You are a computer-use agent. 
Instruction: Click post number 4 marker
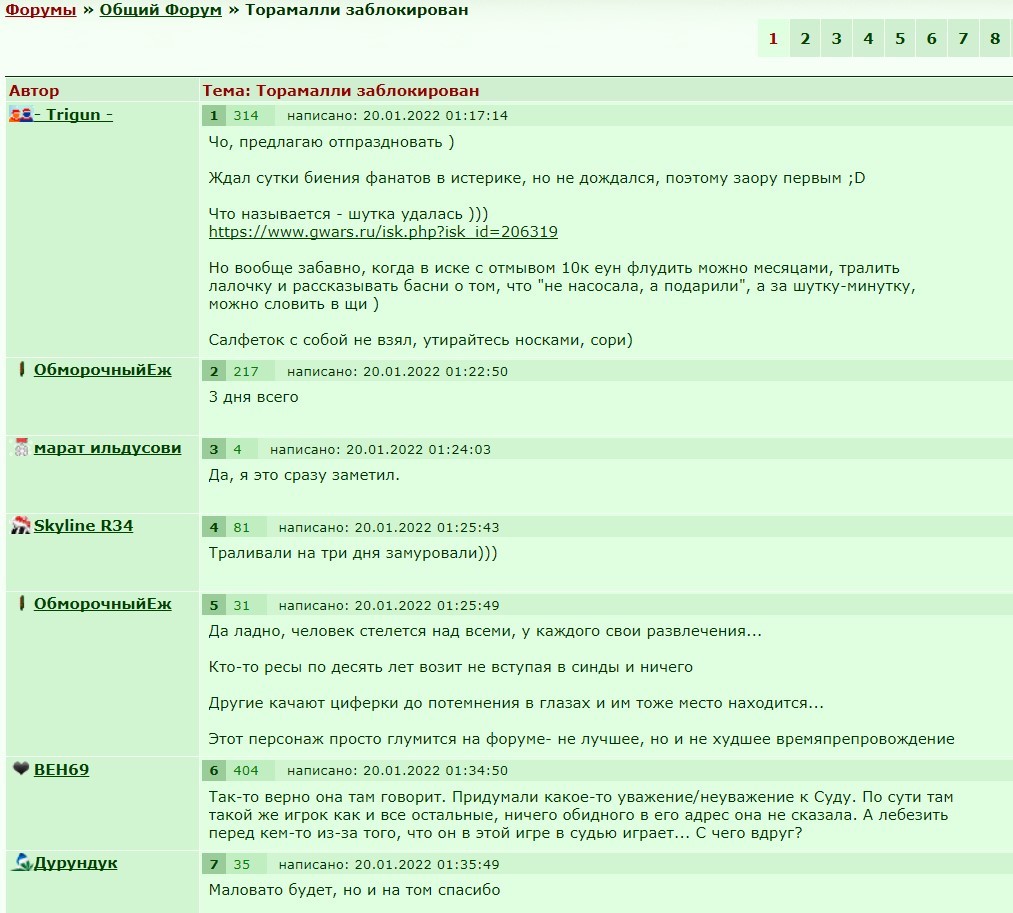[214, 527]
